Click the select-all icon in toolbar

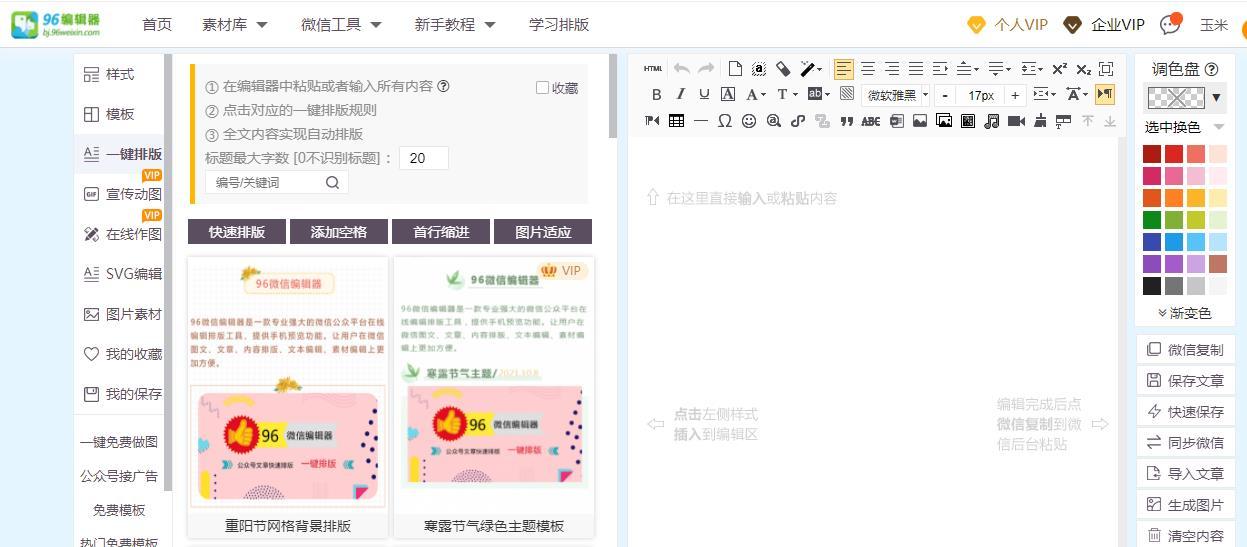[759, 69]
